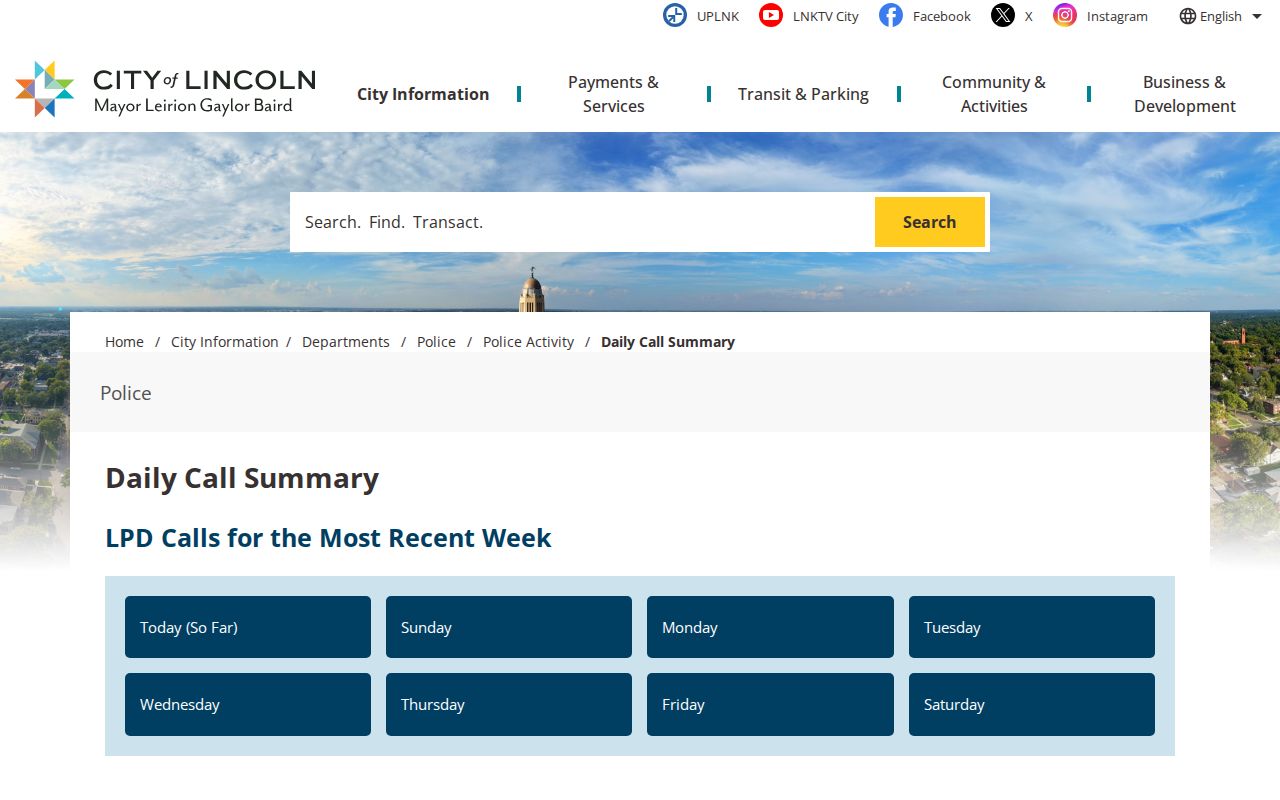The height and width of the screenshot is (800, 1280).
Task: Click the City of Lincoln star logo
Action: [45, 89]
